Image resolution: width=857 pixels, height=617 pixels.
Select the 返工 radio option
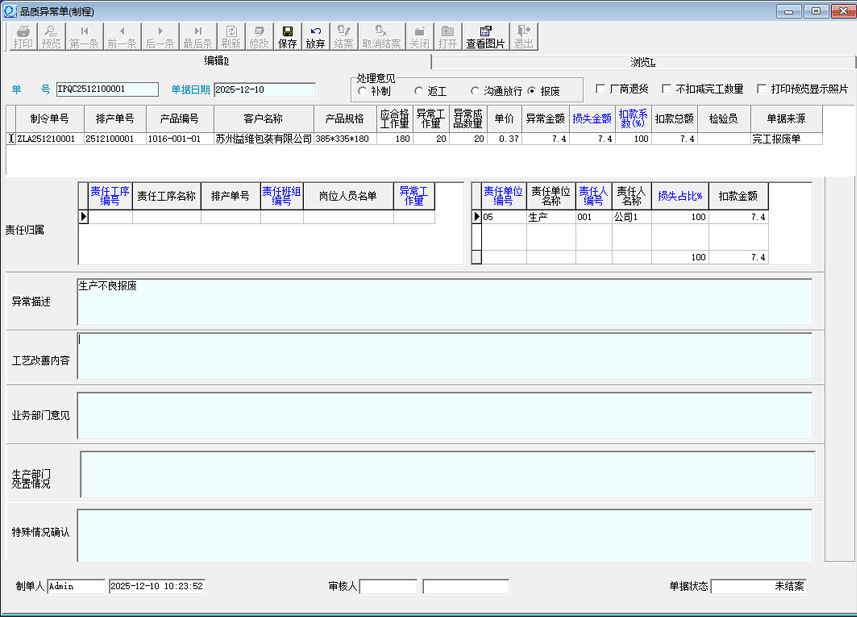(419, 91)
